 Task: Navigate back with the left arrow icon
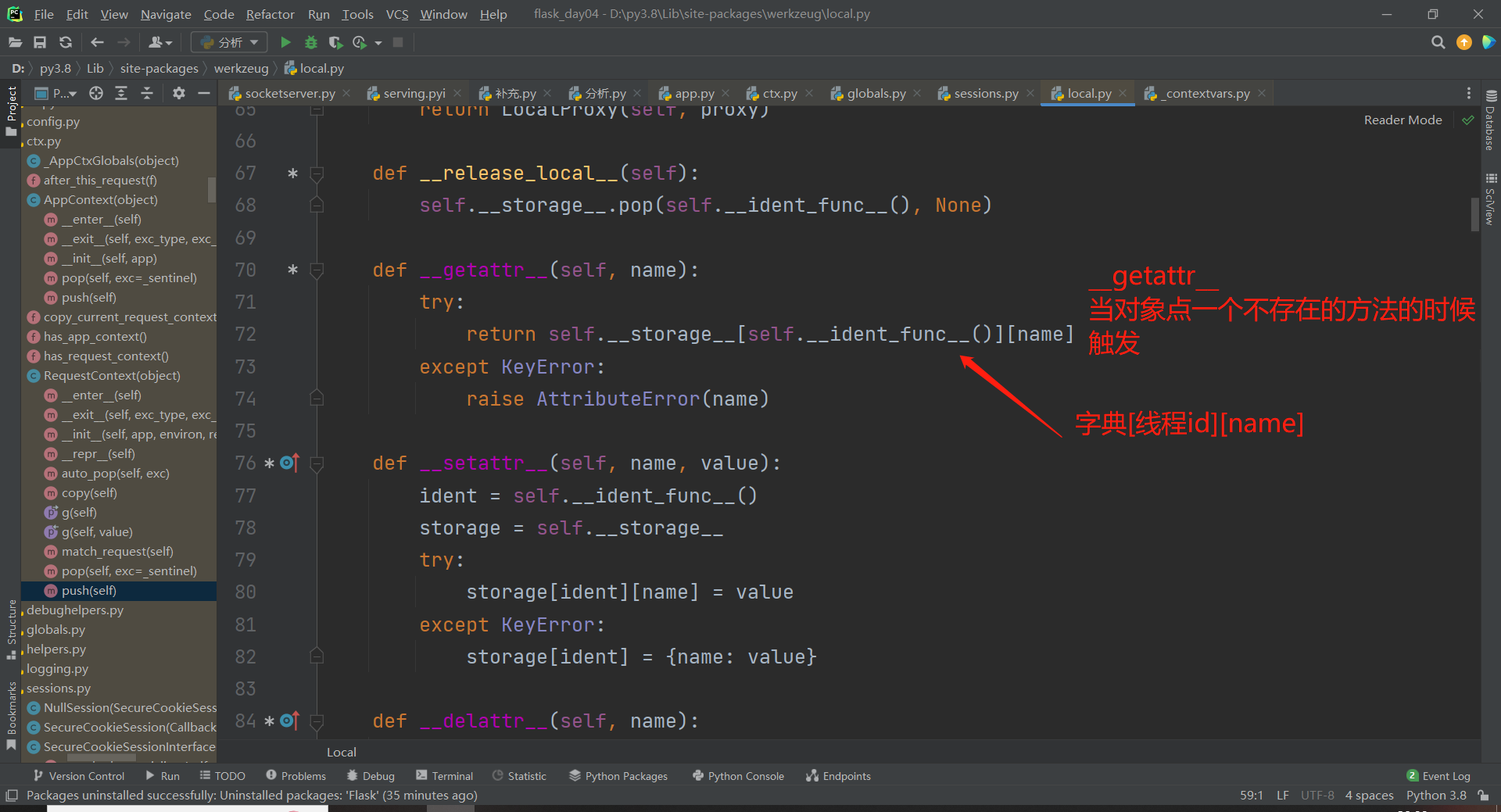point(97,42)
